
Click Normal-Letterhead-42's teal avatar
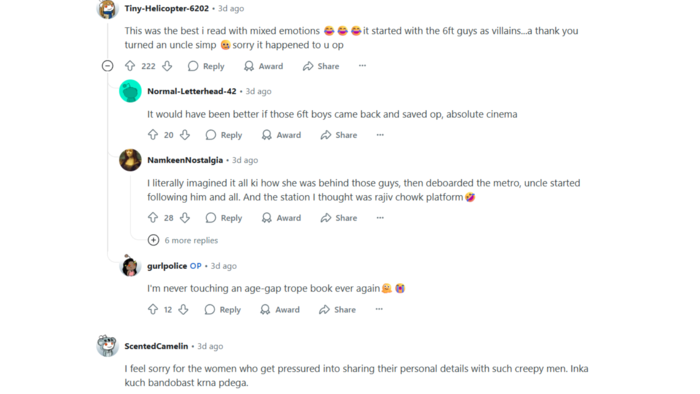pos(130,91)
